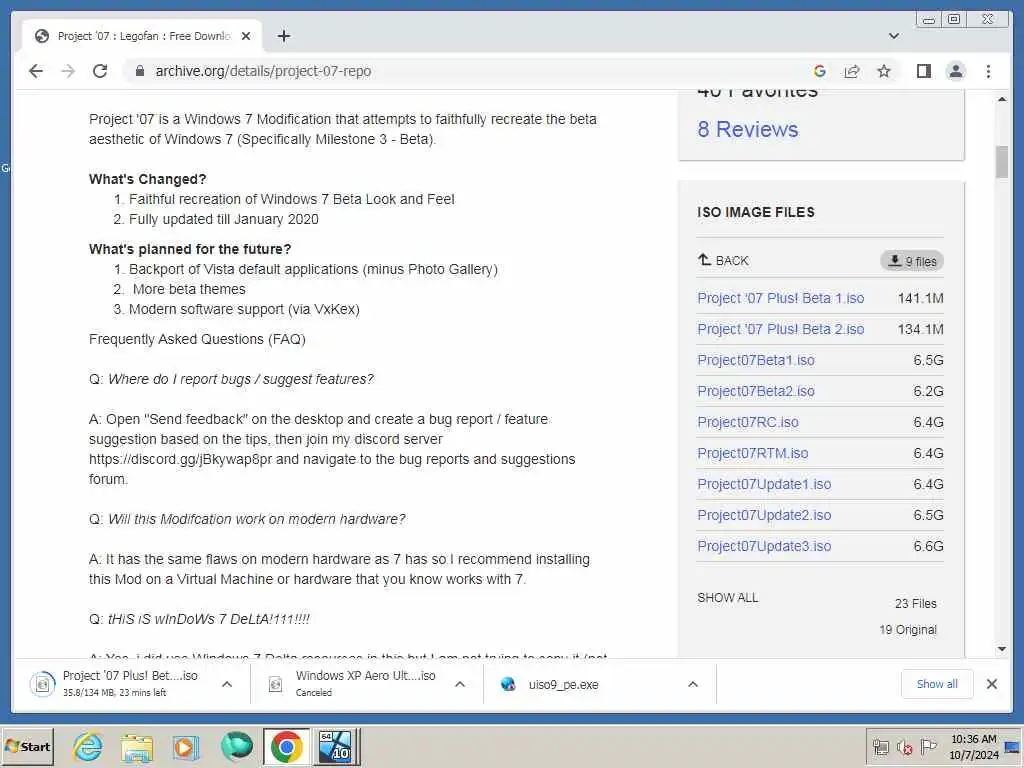The image size is (1024, 768).
Task: Close the Project '07 tab
Action: pos(246,37)
